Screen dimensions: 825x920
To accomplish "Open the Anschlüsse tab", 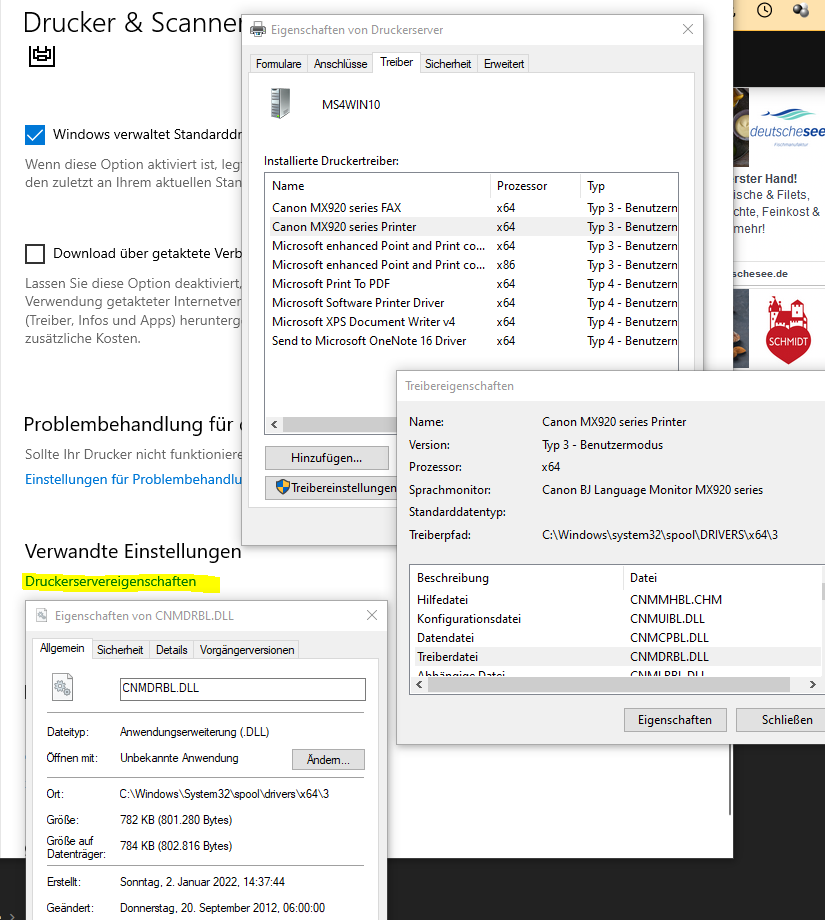I will coord(340,63).
